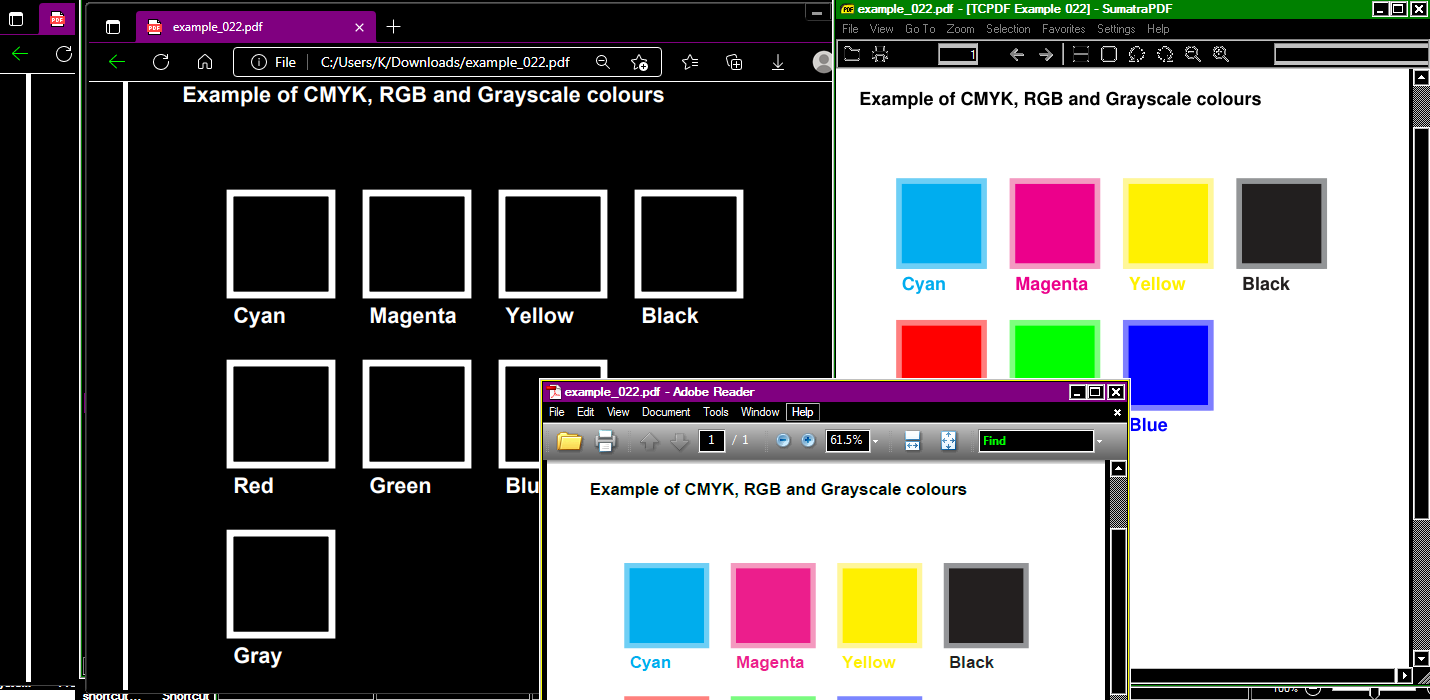This screenshot has height=700, width=1430.
Task: Rotate right icon in SumatraPDF toolbar
Action: (1165, 54)
